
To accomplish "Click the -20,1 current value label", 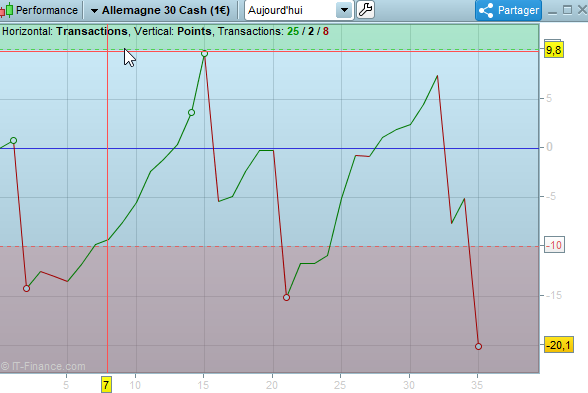I will [x=559, y=345].
